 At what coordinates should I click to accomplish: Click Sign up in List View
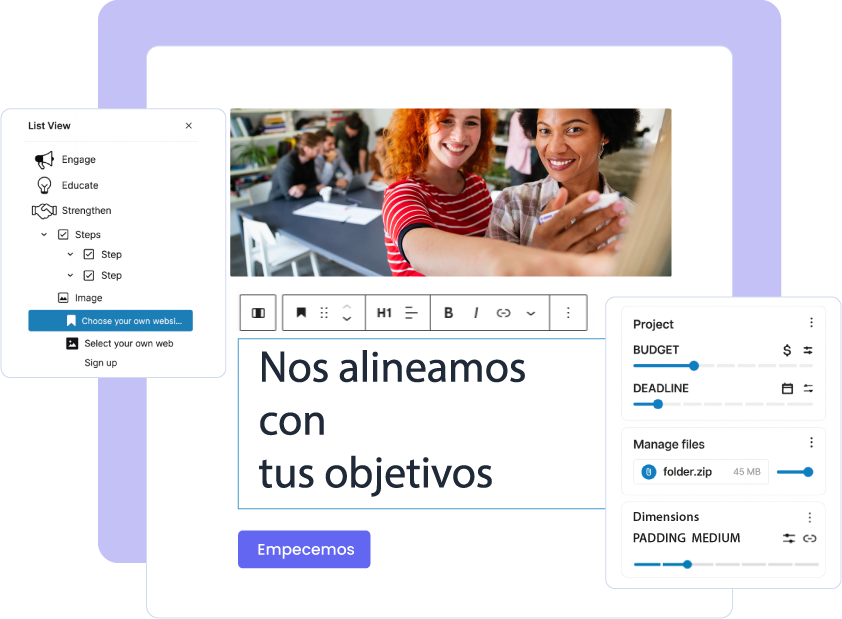(x=100, y=363)
